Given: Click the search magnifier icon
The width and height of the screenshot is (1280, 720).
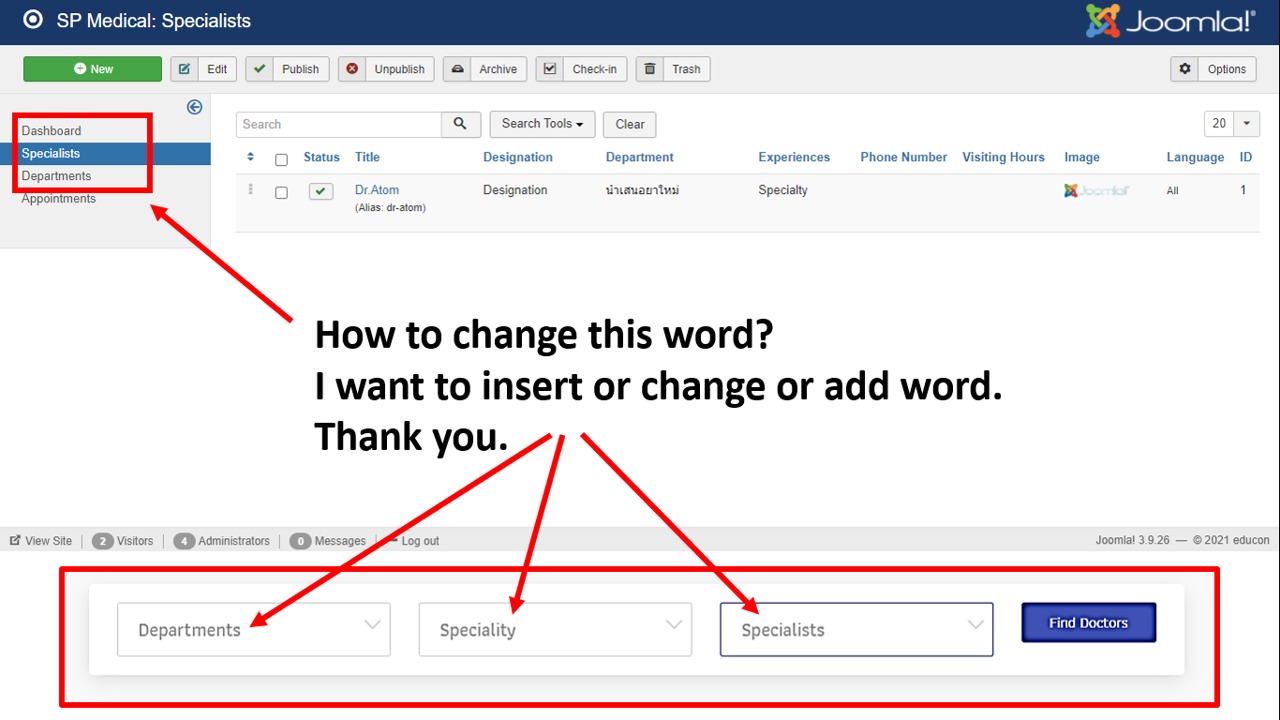Looking at the screenshot, I should click(x=460, y=124).
